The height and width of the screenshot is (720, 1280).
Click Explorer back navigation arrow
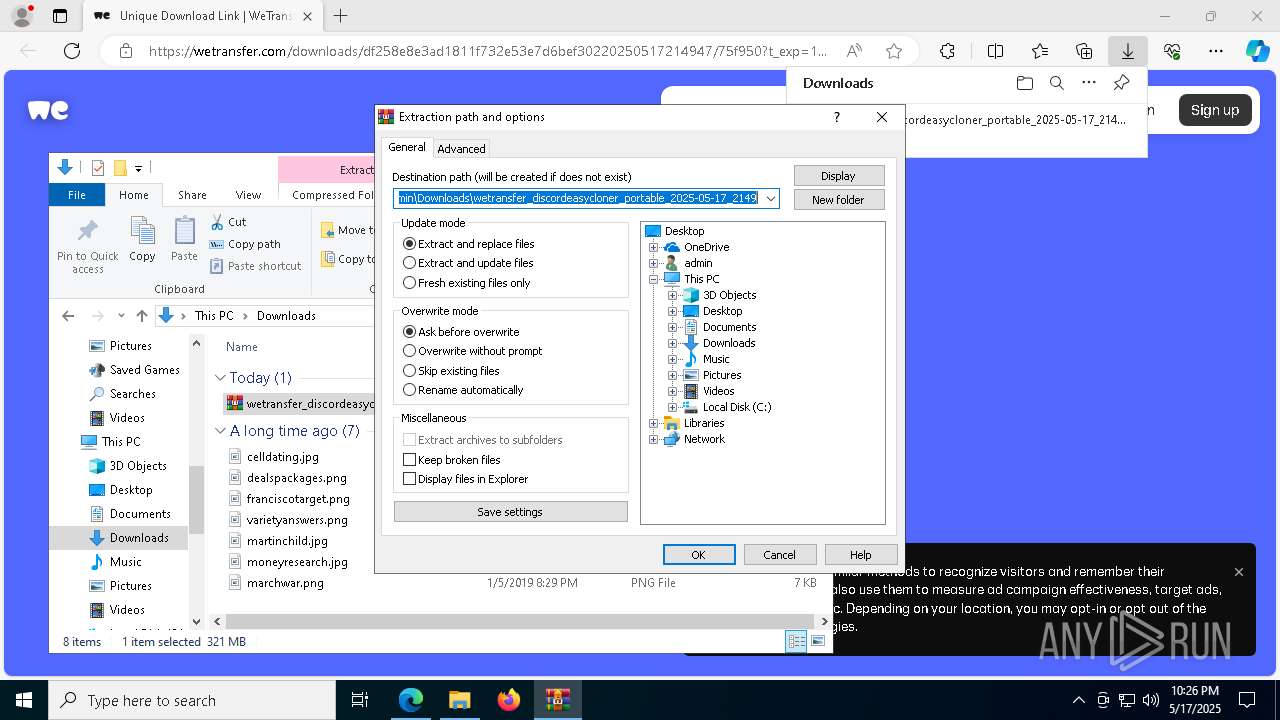(68, 316)
